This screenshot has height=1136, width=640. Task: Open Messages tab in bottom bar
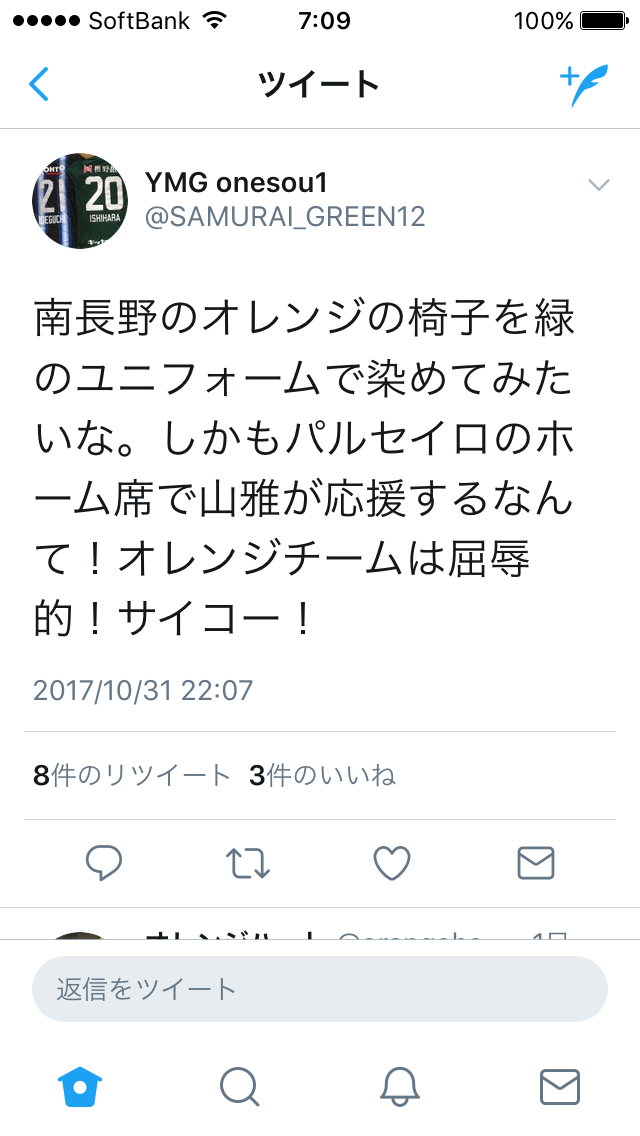(x=560, y=1087)
